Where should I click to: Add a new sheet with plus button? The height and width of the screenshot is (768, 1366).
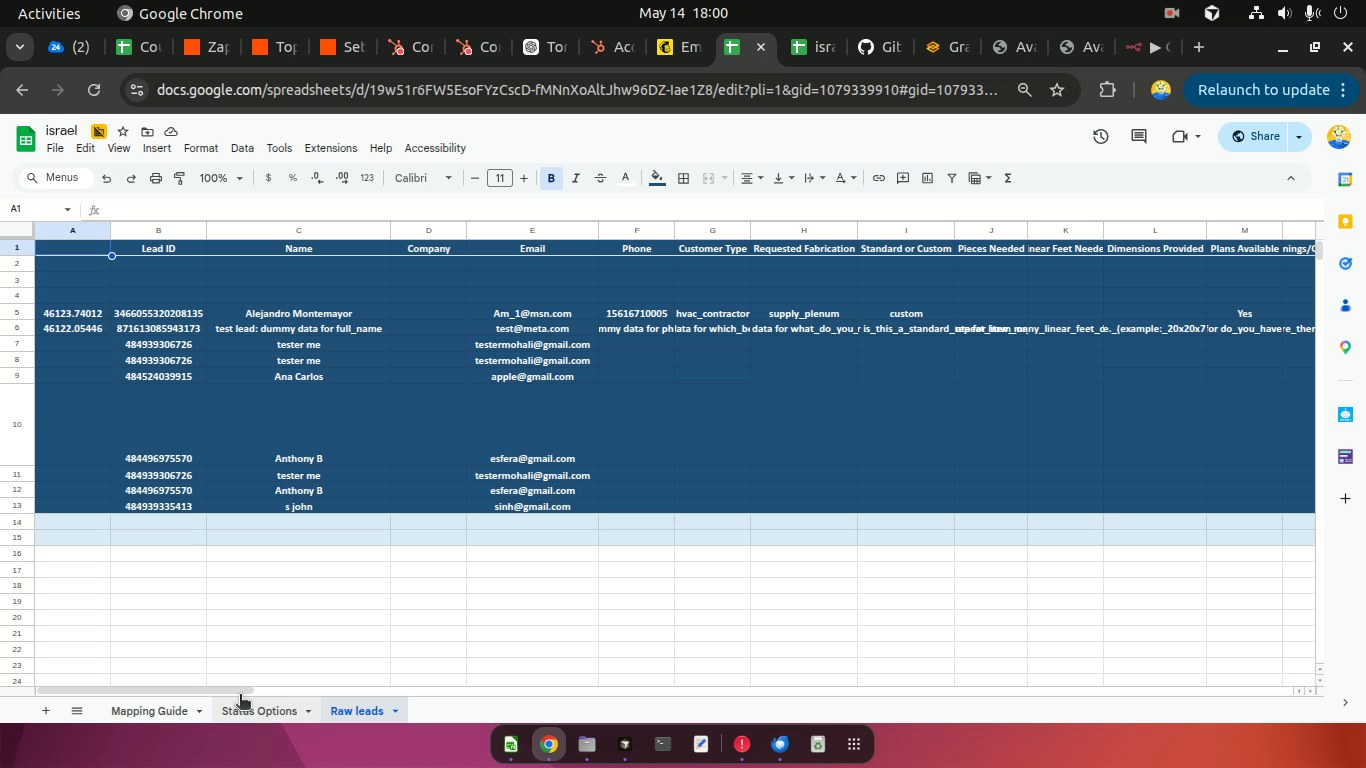[x=45, y=711]
